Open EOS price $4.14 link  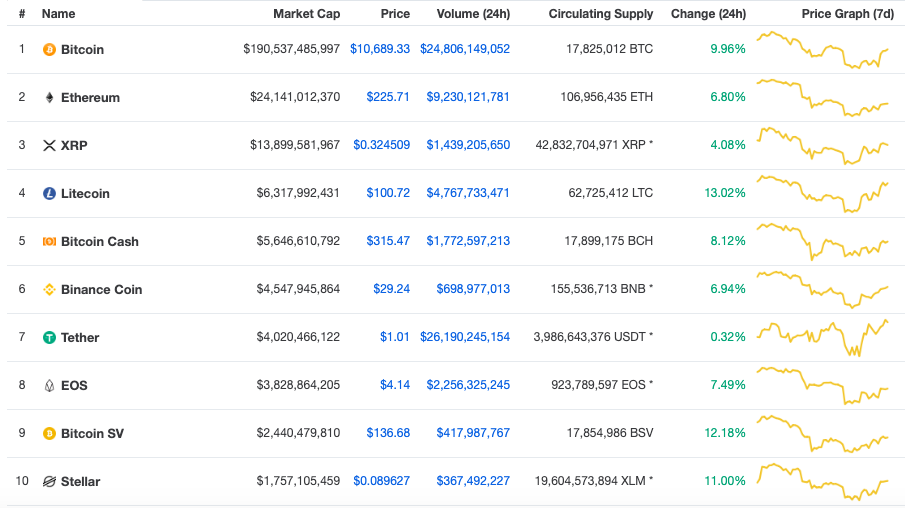(395, 384)
